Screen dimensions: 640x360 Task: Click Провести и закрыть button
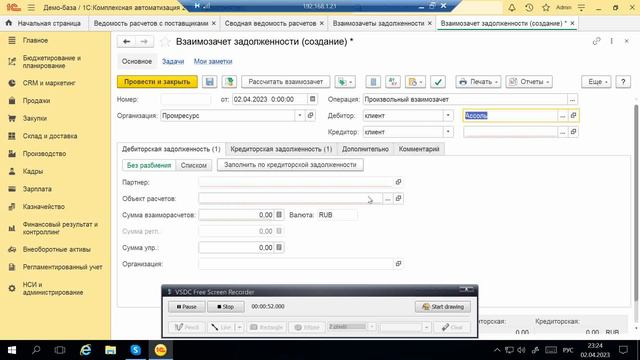pyautogui.click(x=157, y=82)
